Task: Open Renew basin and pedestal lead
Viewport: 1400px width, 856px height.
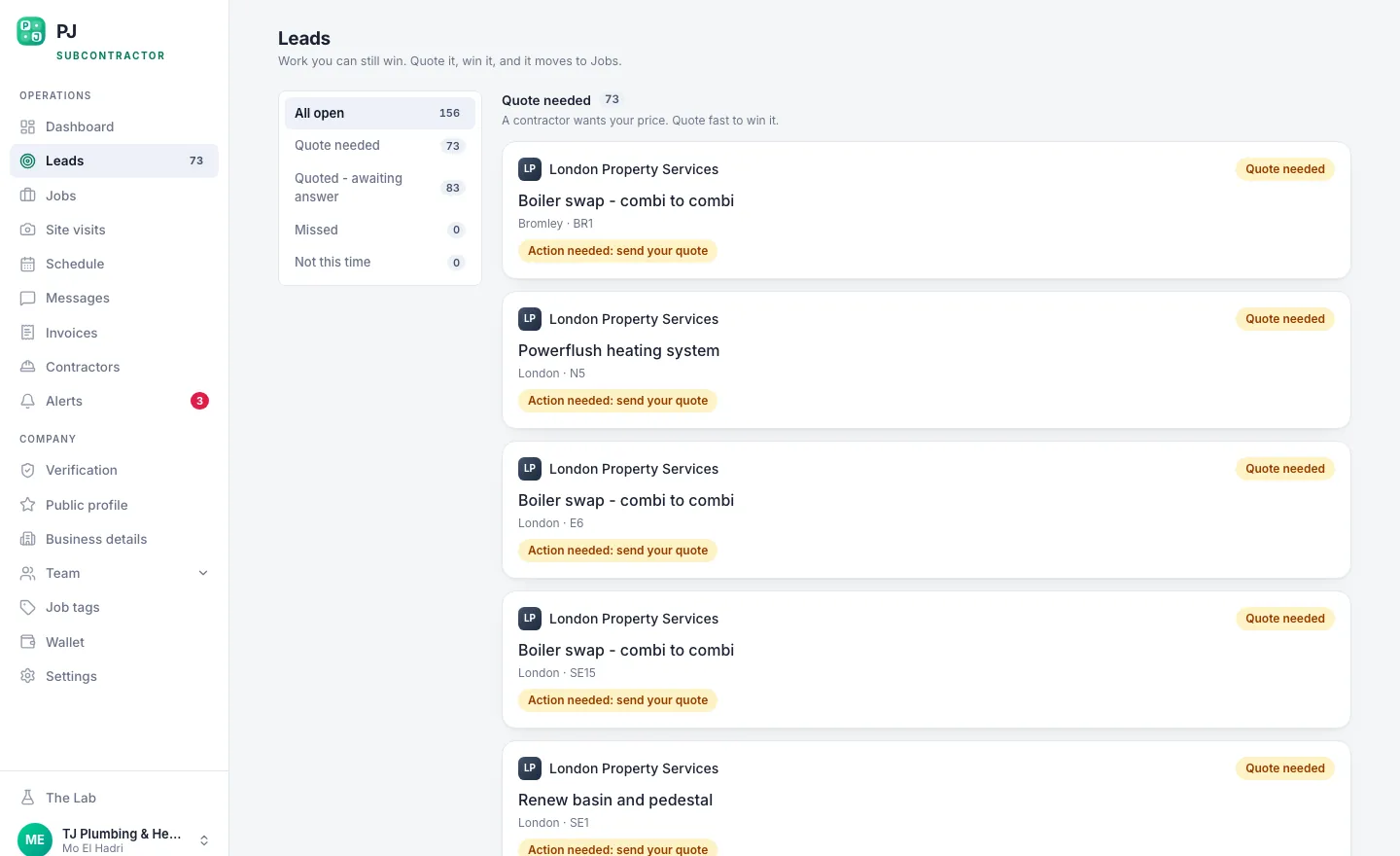Action: point(926,799)
